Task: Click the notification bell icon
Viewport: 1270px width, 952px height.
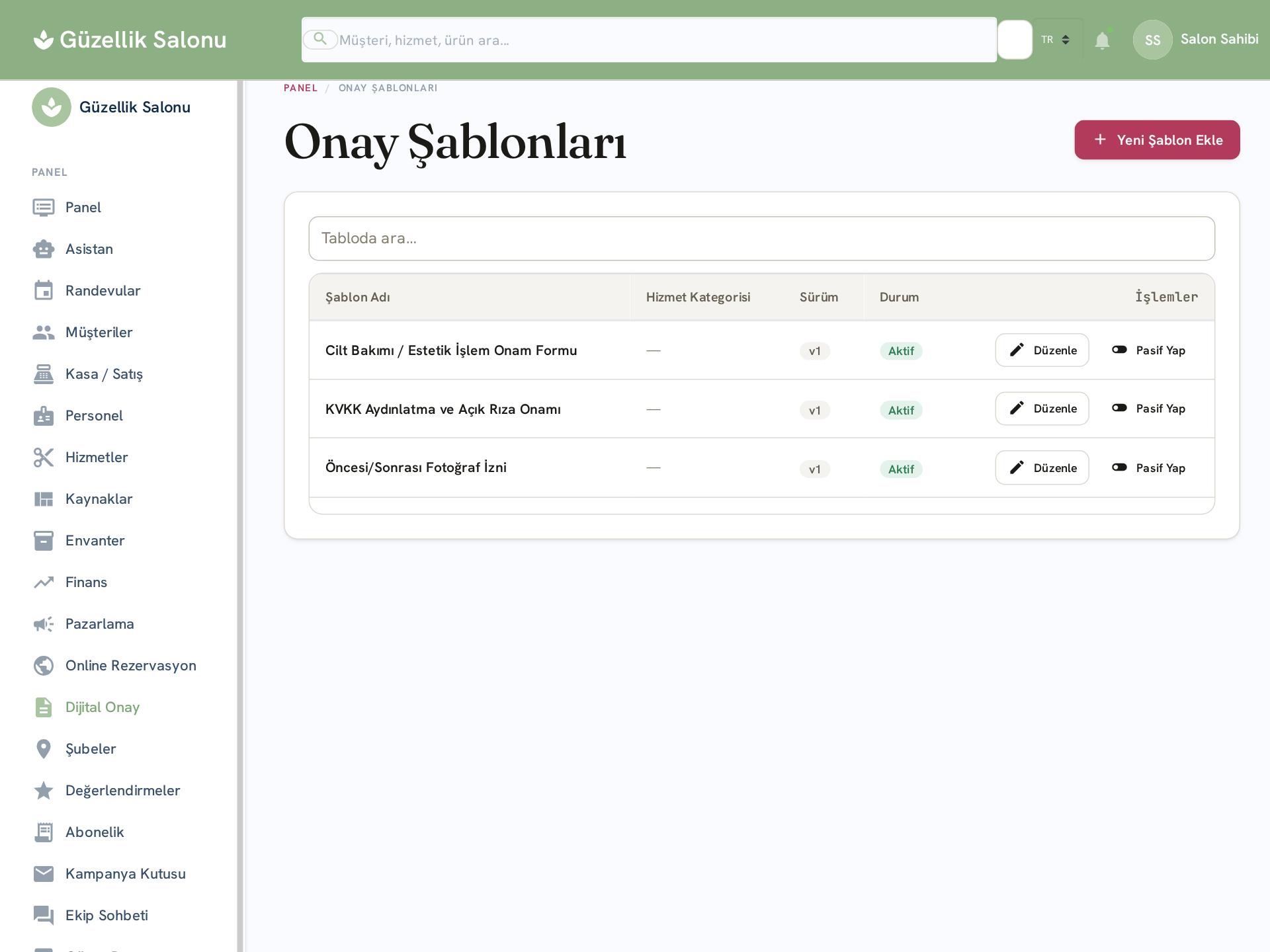Action: pos(1102,40)
